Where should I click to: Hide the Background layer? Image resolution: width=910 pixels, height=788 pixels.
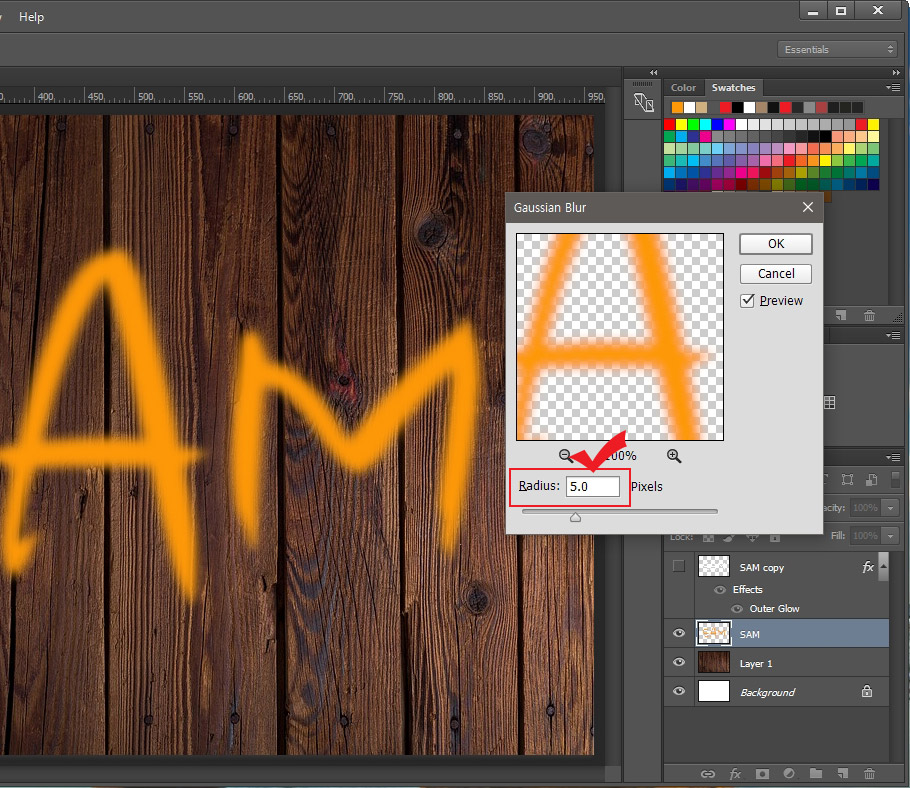678,691
